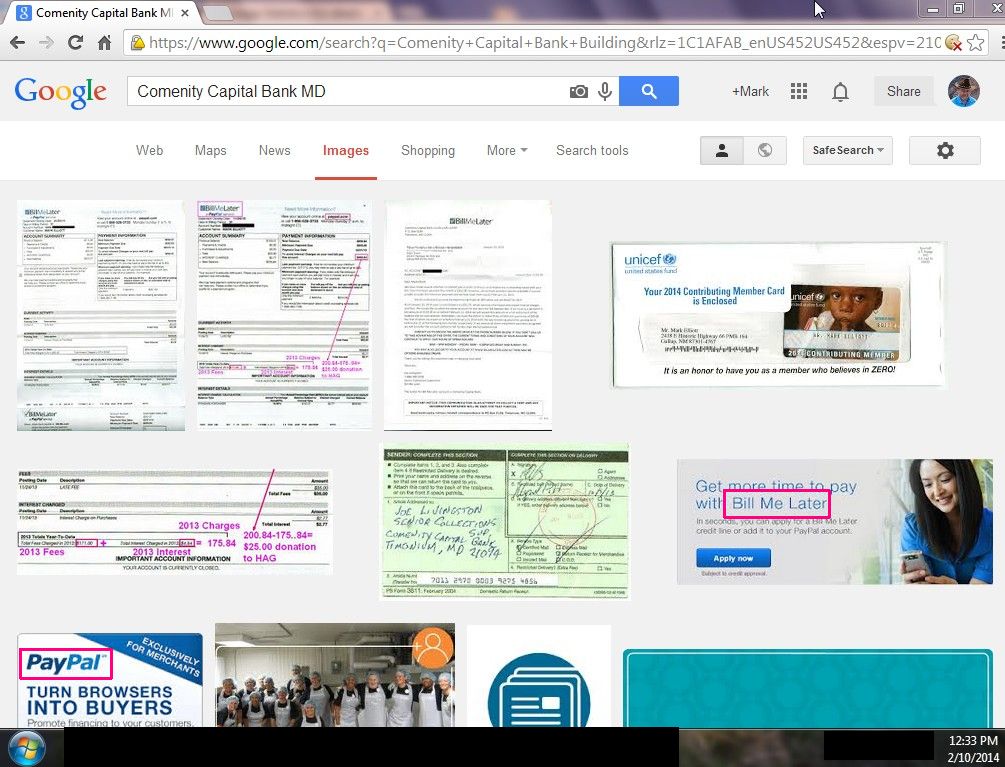This screenshot has height=767, width=1005.
Task: Open the green certified mail receipt thumbnail
Action: (505, 521)
